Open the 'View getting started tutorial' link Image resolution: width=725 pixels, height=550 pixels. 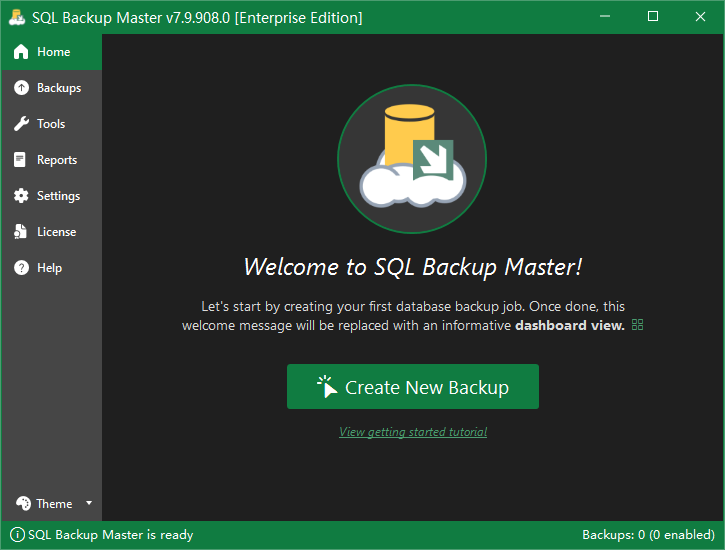coord(413,432)
